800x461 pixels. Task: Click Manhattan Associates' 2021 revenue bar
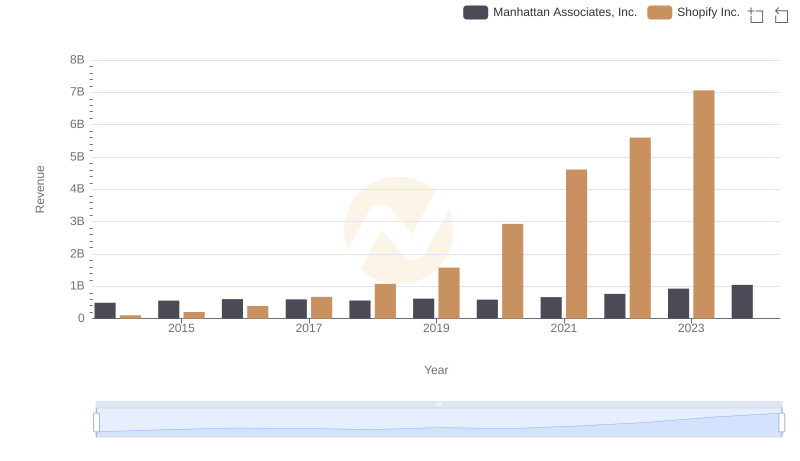pyautogui.click(x=551, y=308)
